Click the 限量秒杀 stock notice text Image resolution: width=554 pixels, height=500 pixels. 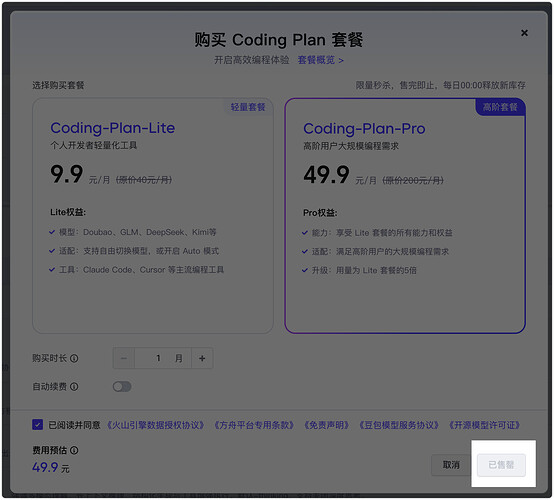click(x=440, y=85)
